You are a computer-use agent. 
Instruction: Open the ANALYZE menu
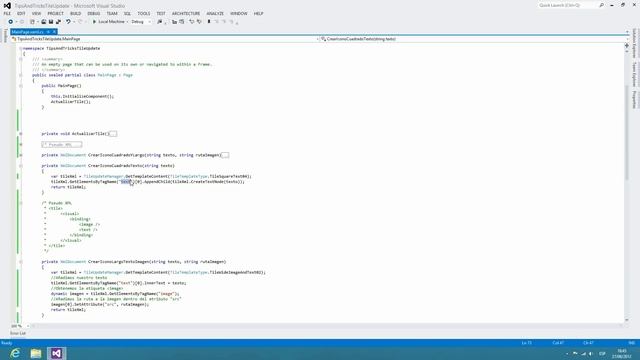[x=215, y=13]
